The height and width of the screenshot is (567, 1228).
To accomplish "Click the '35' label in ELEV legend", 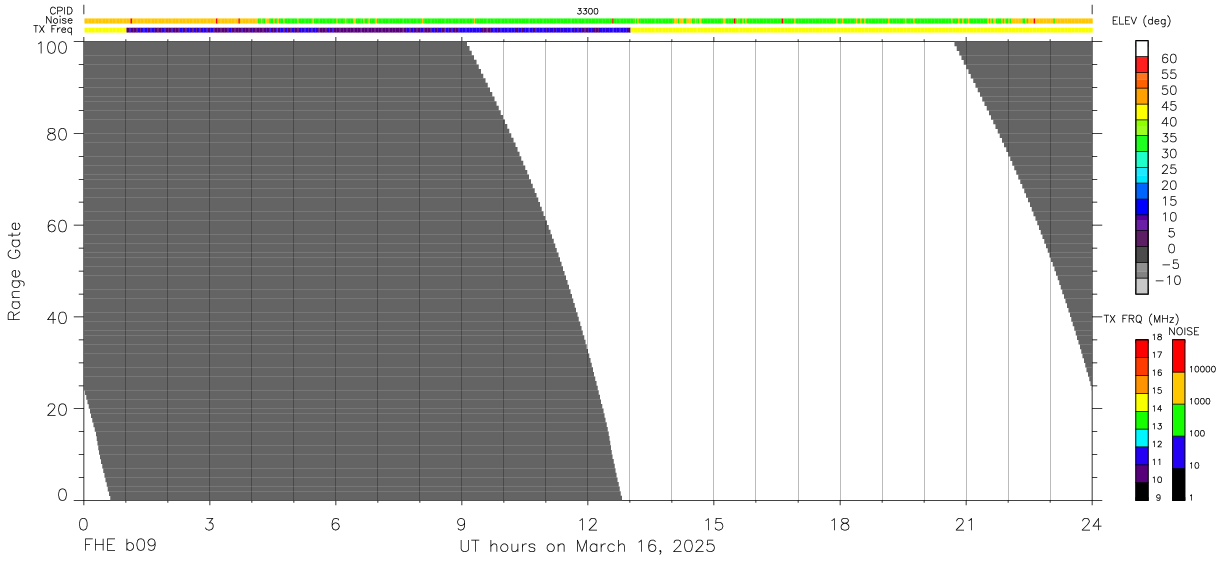I will click(x=1169, y=137).
